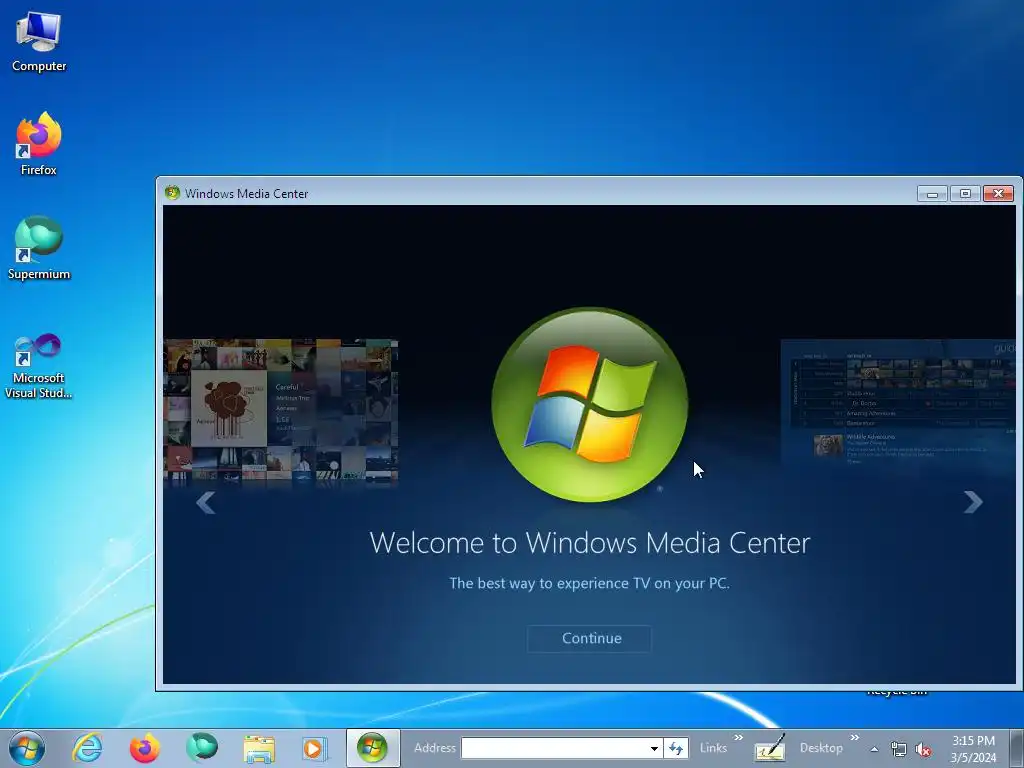Click the muted volume tray icon

(x=923, y=750)
